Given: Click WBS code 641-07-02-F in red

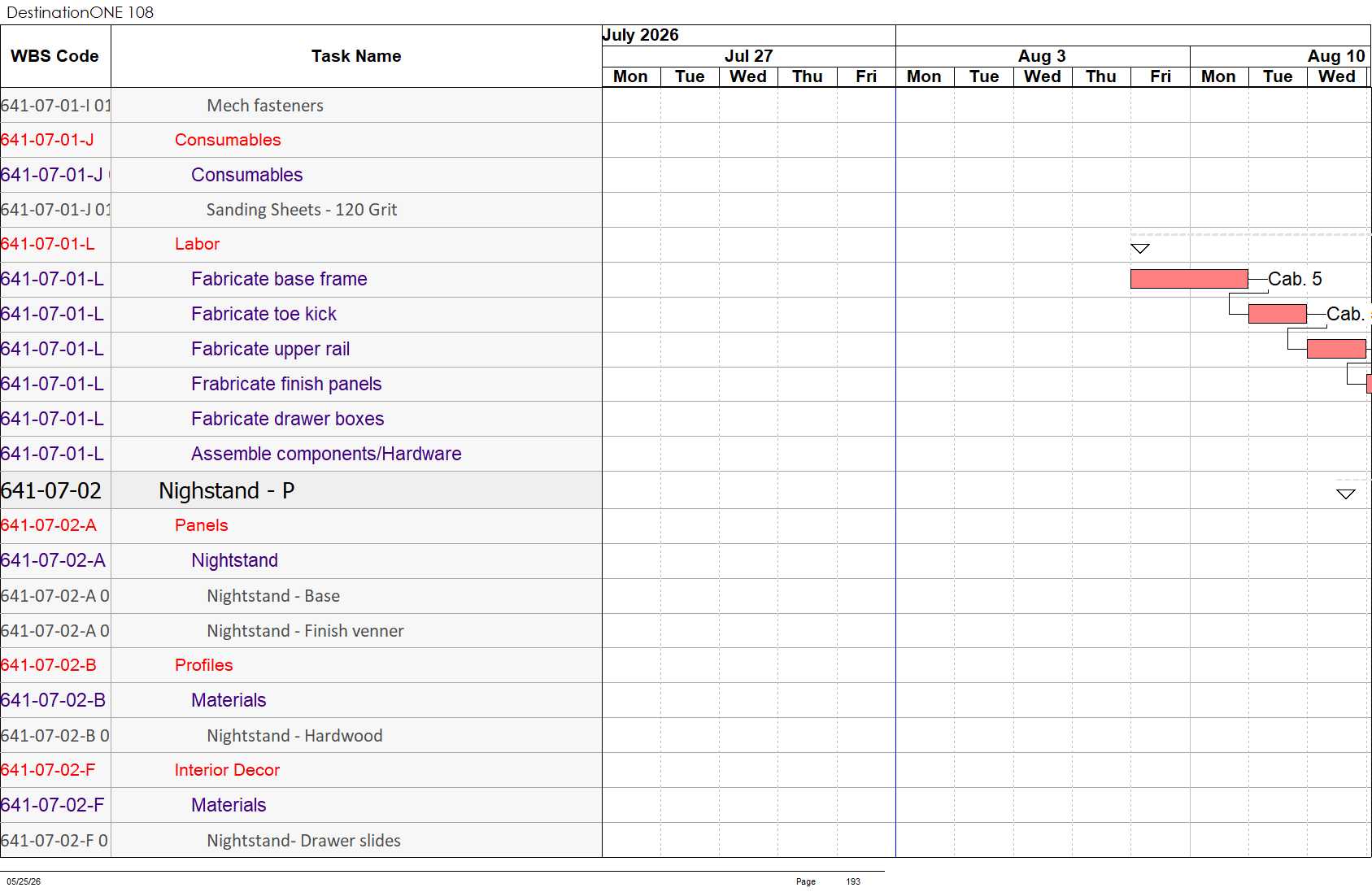Looking at the screenshot, I should click(48, 770).
